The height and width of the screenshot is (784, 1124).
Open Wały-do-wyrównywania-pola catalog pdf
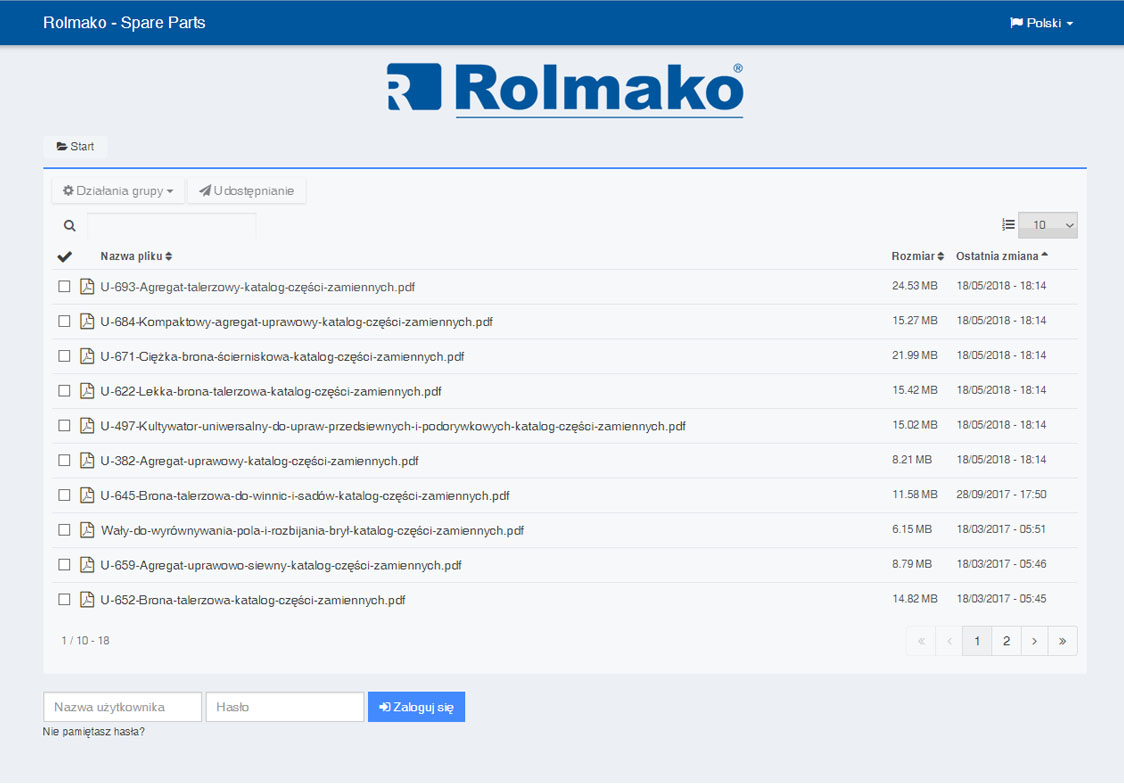[313, 530]
